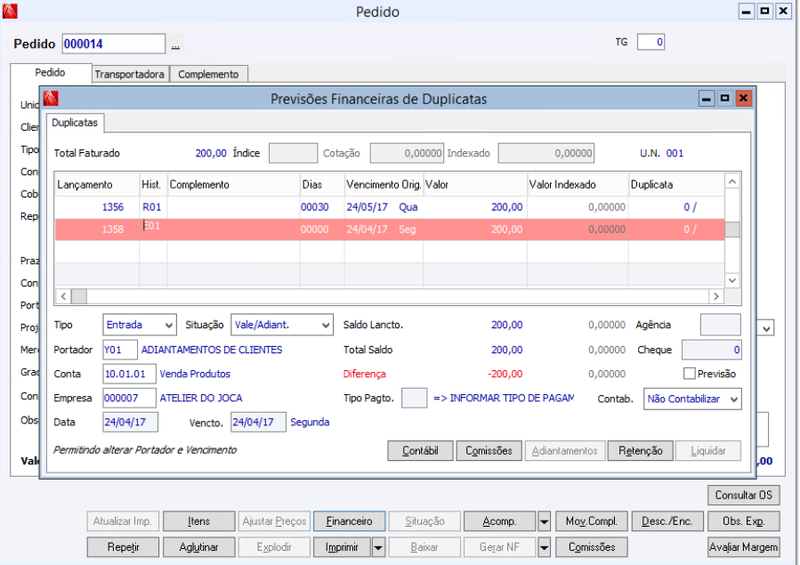Click the Consultar OS button
Viewport: 800px width, 565px height.
click(x=743, y=495)
